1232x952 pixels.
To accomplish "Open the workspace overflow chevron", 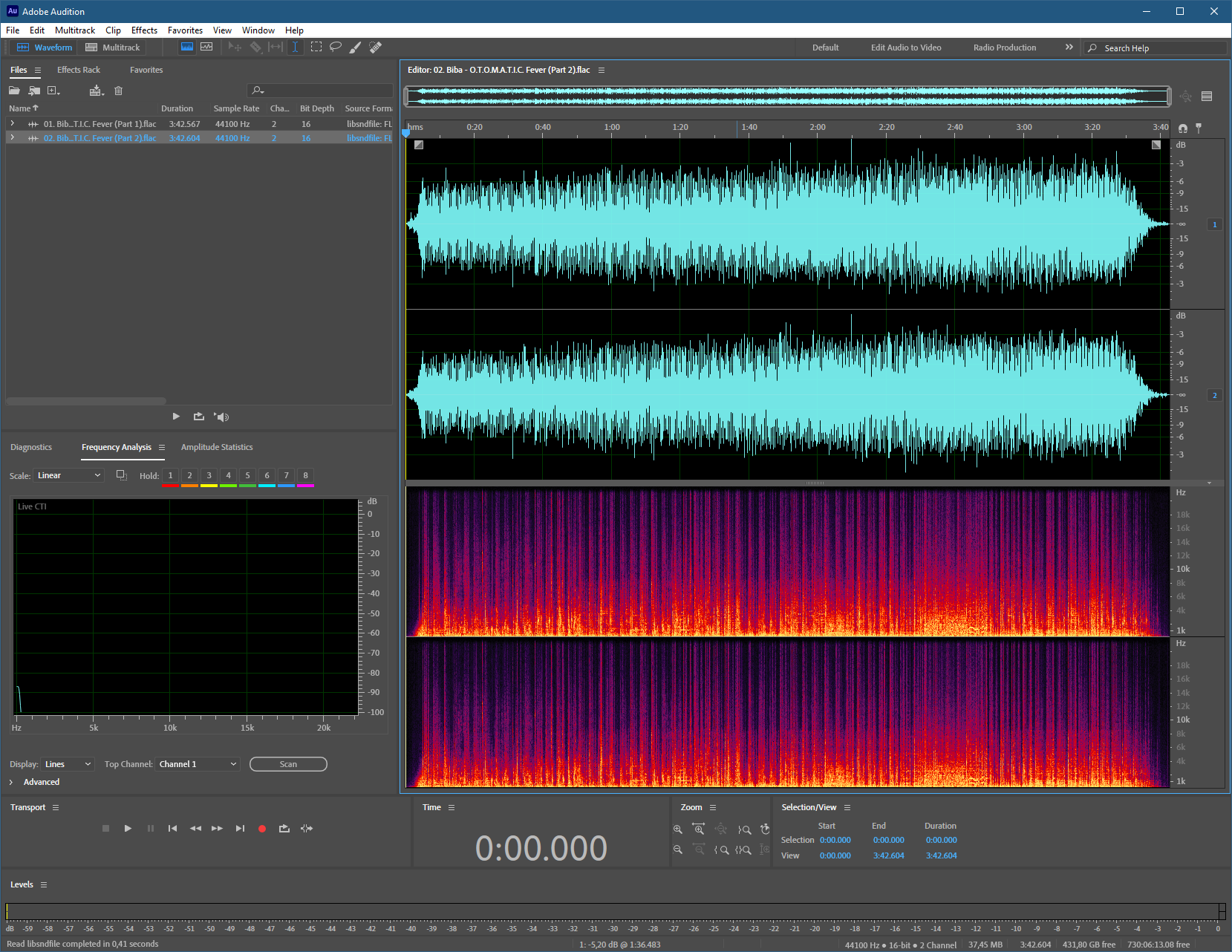I will [x=1069, y=47].
